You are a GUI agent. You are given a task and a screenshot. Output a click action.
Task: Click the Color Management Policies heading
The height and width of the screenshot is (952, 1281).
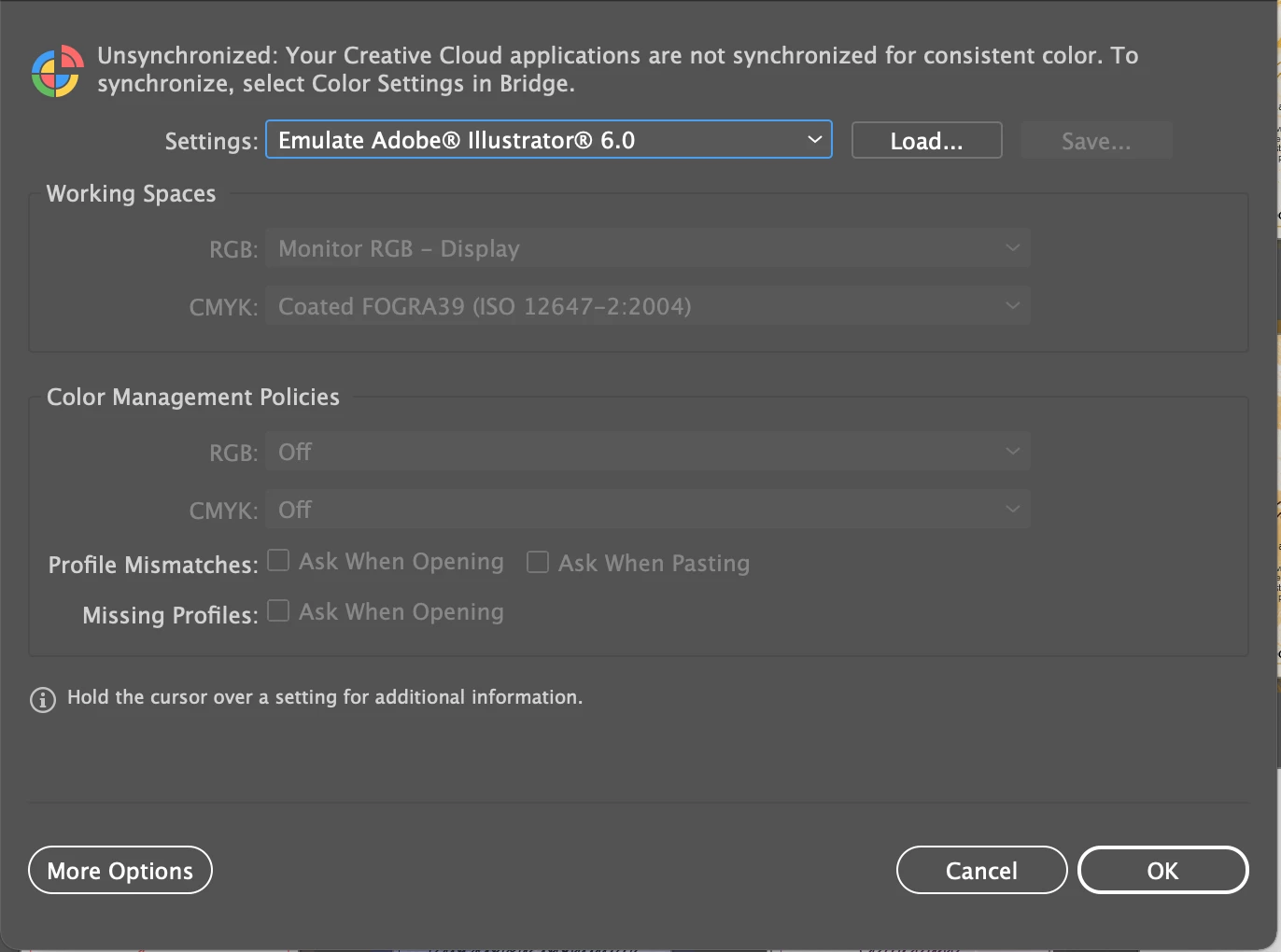tap(193, 398)
